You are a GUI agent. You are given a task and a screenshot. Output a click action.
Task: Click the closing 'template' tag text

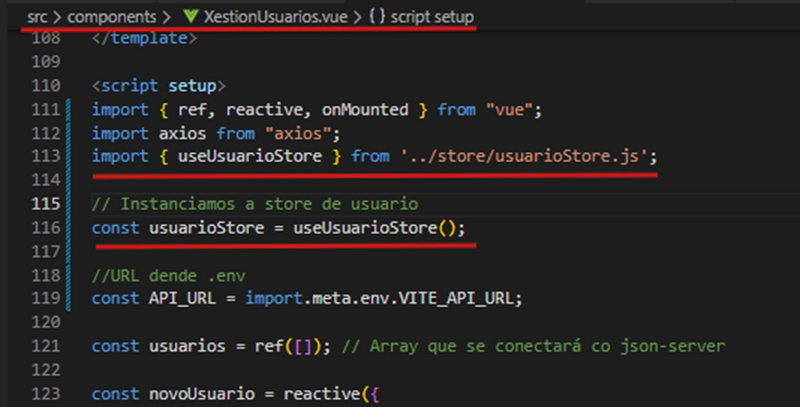144,38
